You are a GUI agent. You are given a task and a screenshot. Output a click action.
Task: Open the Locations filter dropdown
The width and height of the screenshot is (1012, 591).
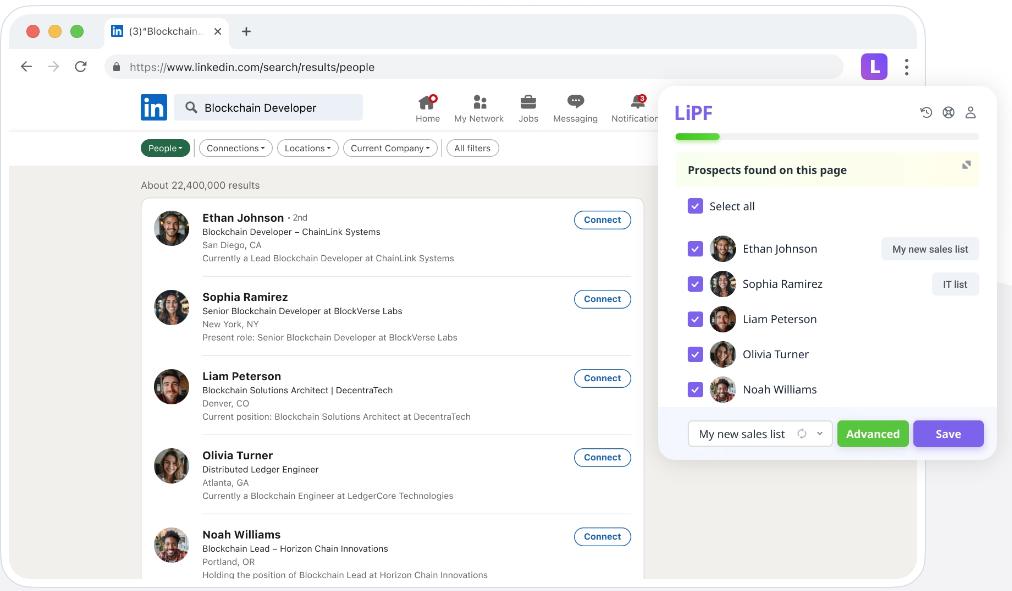(x=308, y=148)
